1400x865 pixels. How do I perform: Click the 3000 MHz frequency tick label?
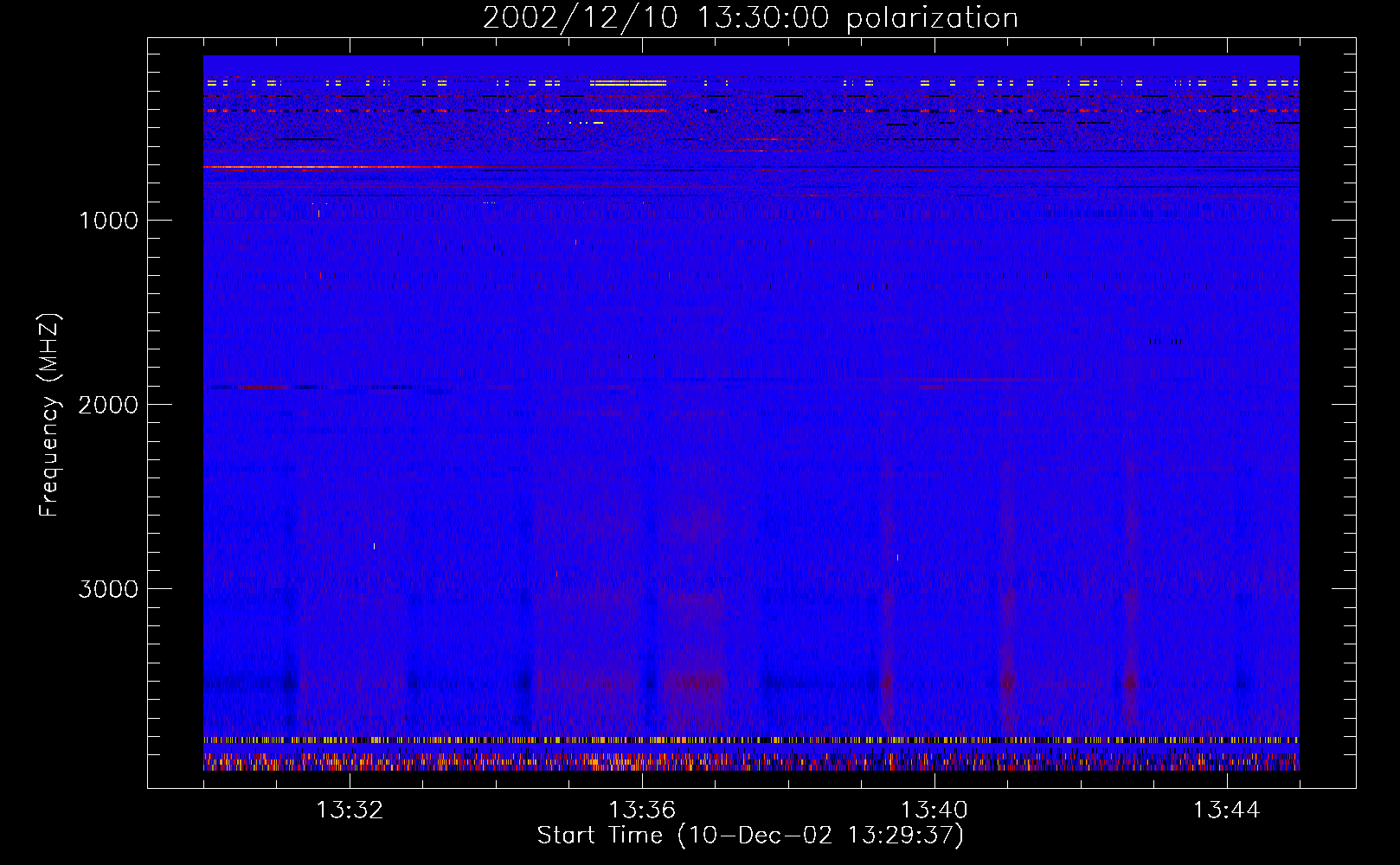point(108,589)
